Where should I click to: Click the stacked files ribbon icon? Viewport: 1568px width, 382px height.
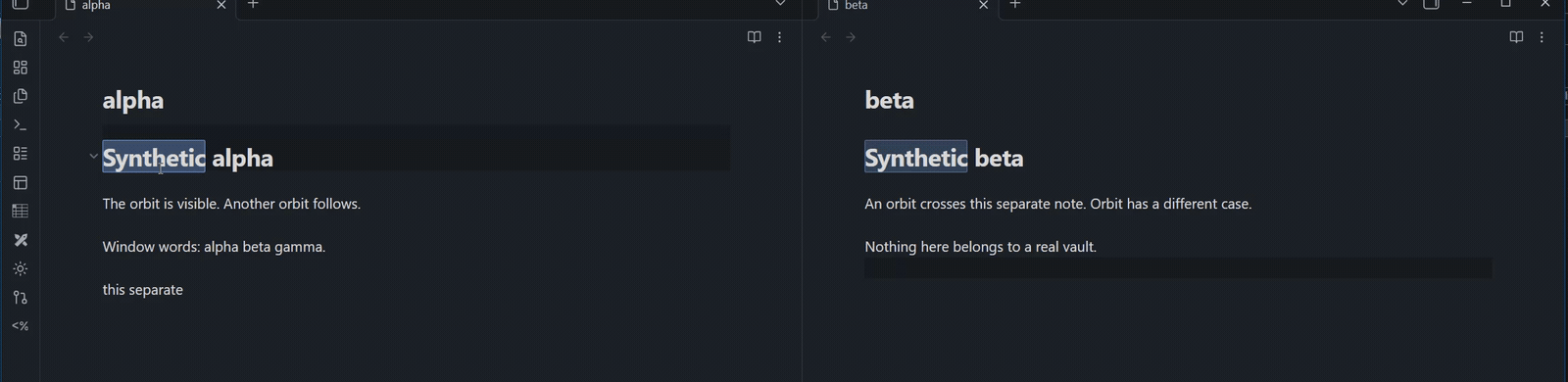coord(20,96)
